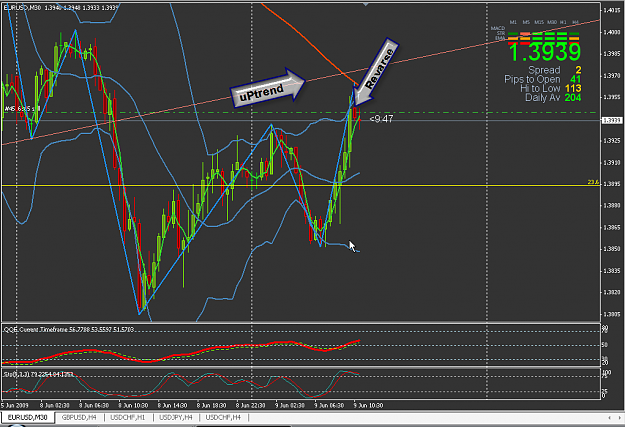Click the M1 timeframe label in signal panel
The height and width of the screenshot is (427, 625).
(513, 22)
